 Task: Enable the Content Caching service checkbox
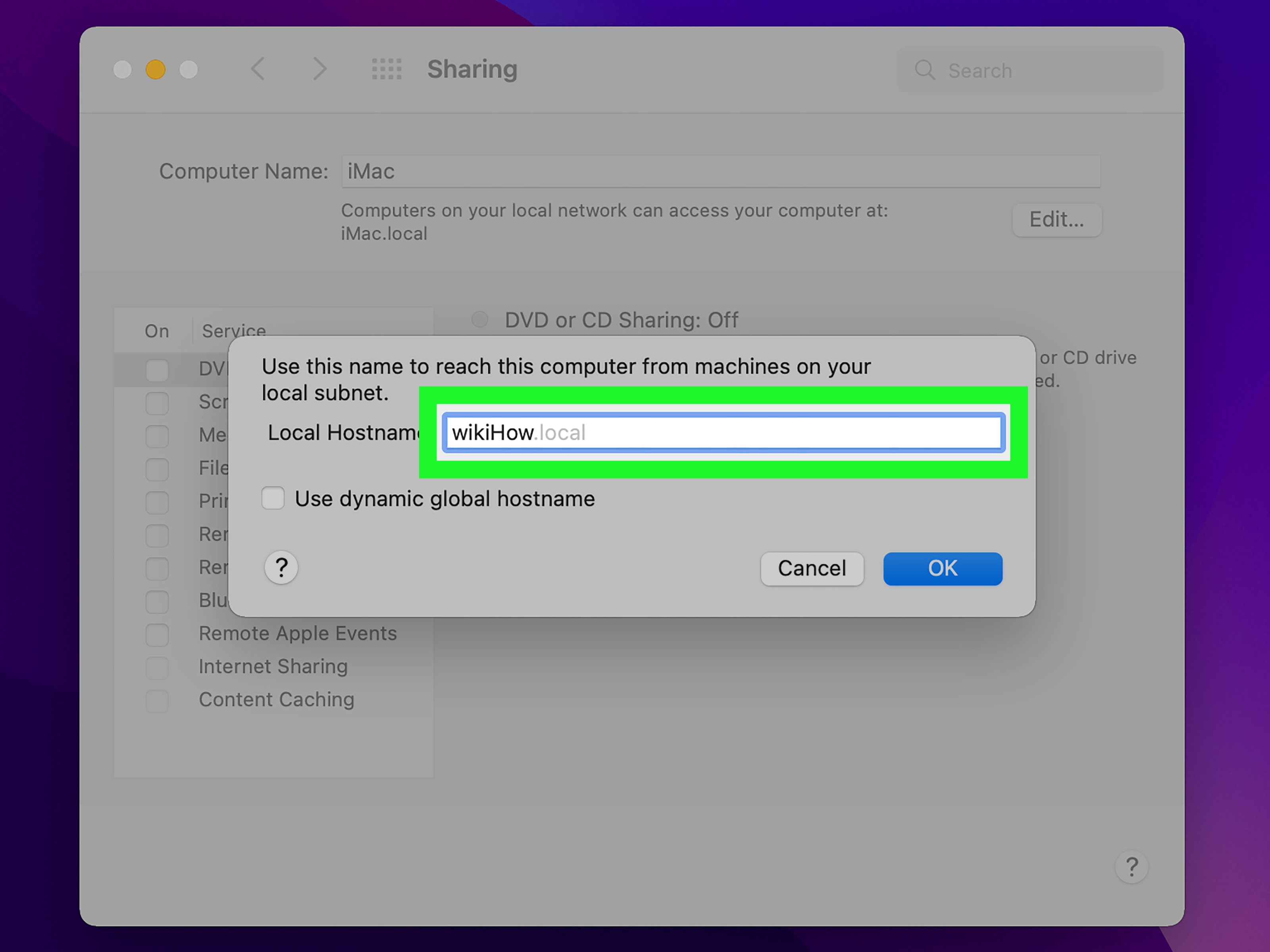click(x=157, y=701)
